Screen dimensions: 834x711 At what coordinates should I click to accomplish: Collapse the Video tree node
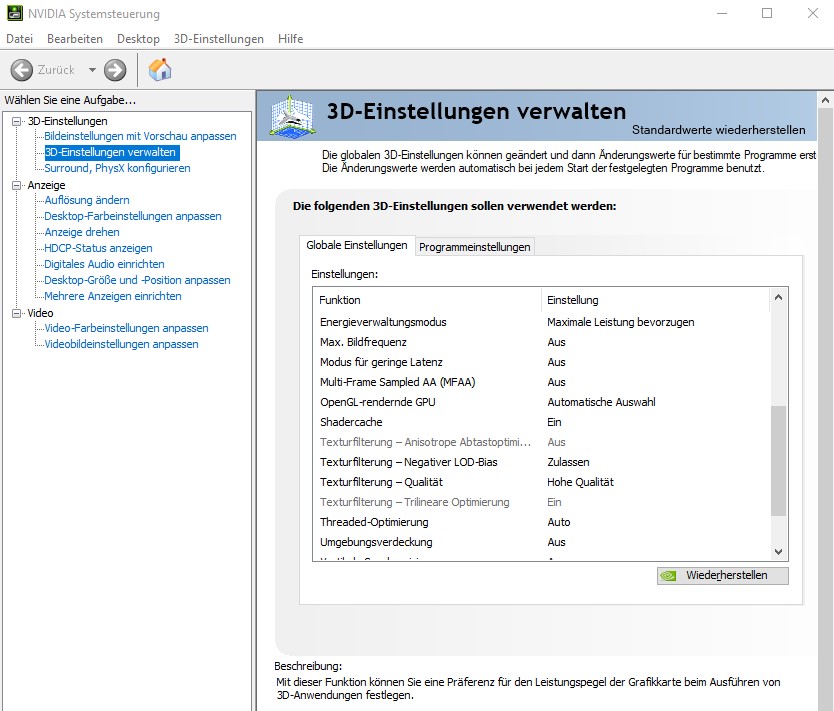16,313
